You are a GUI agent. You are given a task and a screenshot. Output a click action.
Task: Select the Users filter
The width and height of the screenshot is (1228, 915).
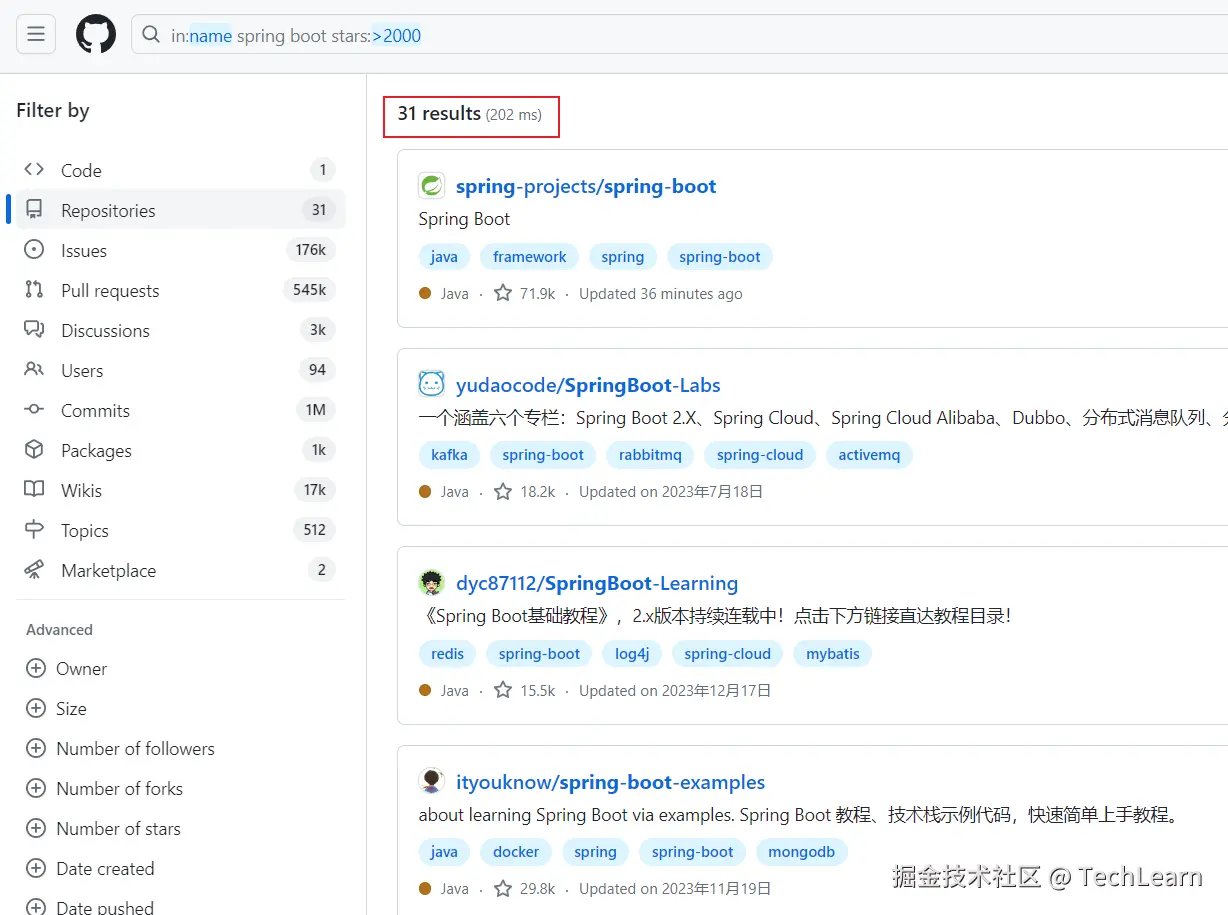tap(180, 370)
